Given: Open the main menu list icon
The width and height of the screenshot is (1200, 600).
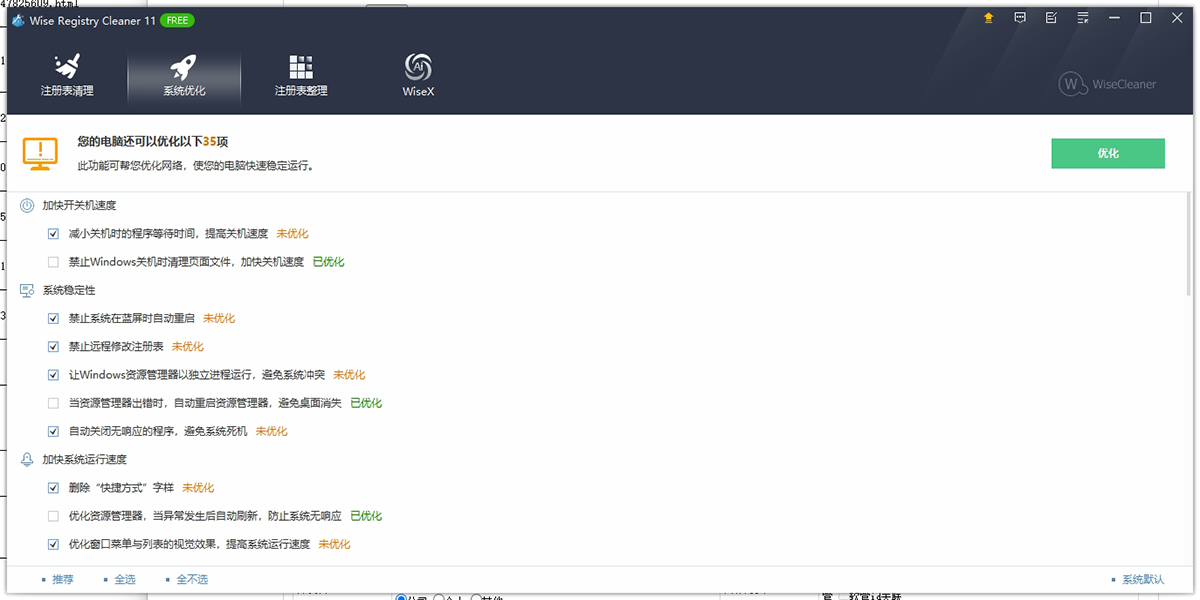Looking at the screenshot, I should [x=1083, y=18].
